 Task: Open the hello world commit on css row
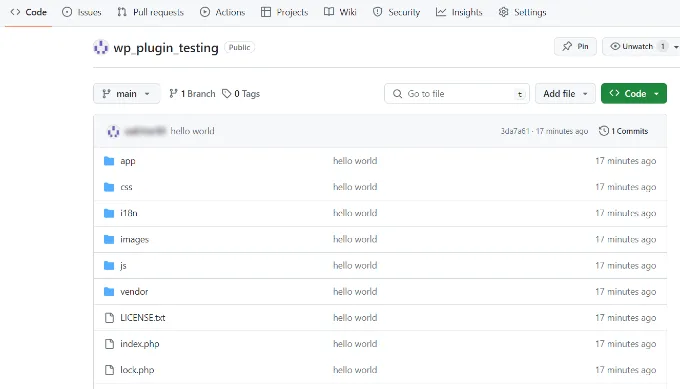coord(355,187)
